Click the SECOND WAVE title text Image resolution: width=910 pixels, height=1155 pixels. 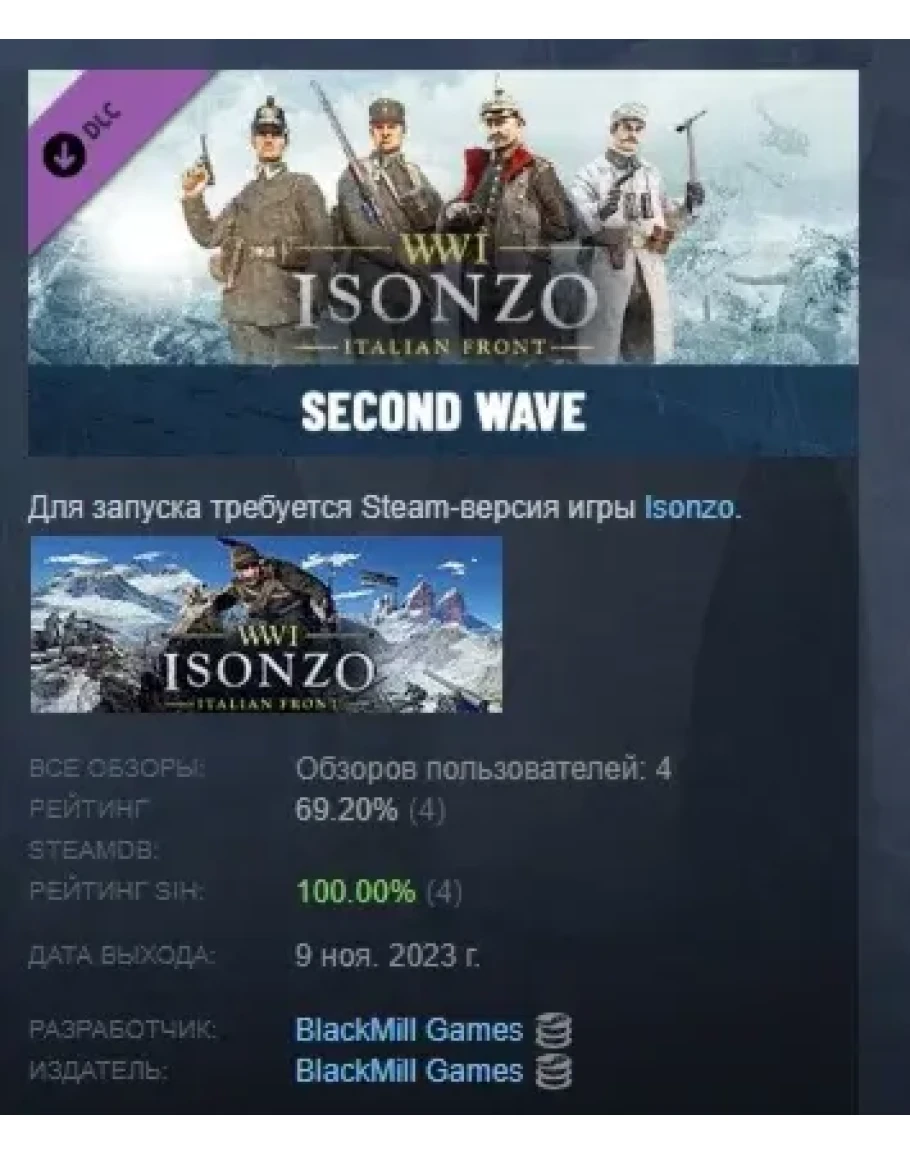click(443, 410)
